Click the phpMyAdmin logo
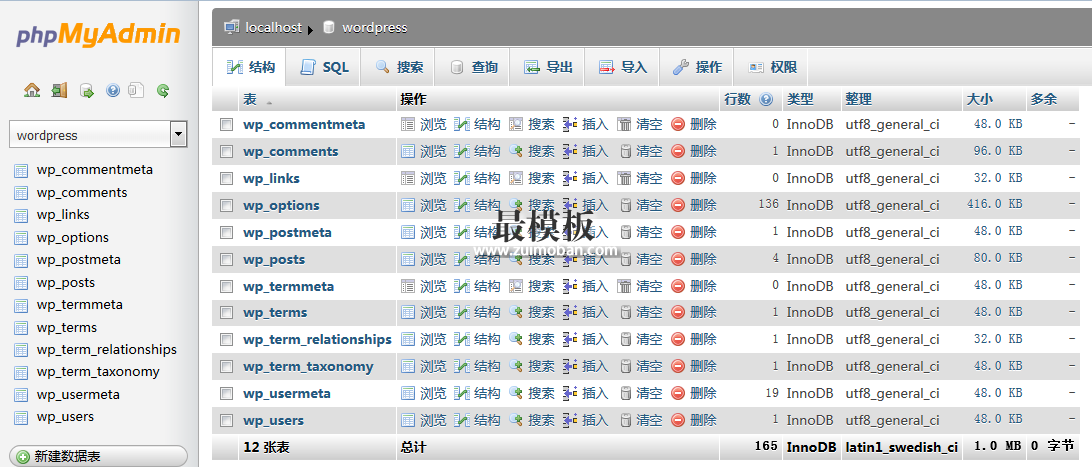Image resolution: width=1092 pixels, height=467 pixels. point(98,34)
